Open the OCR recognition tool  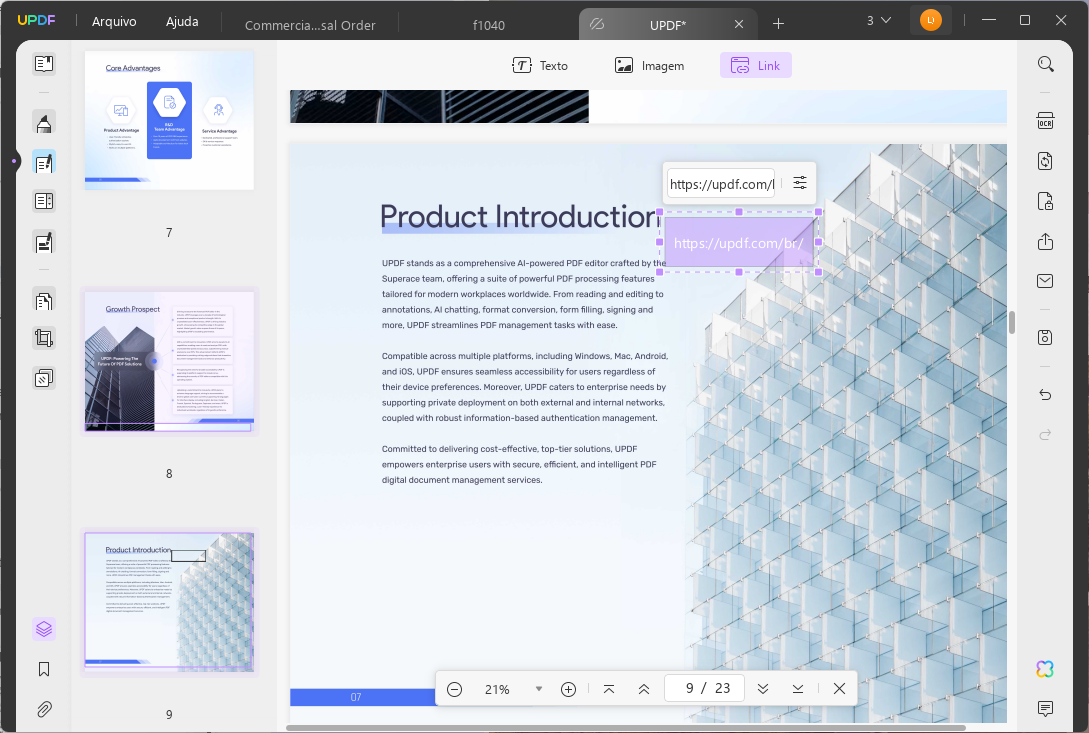(x=1045, y=122)
